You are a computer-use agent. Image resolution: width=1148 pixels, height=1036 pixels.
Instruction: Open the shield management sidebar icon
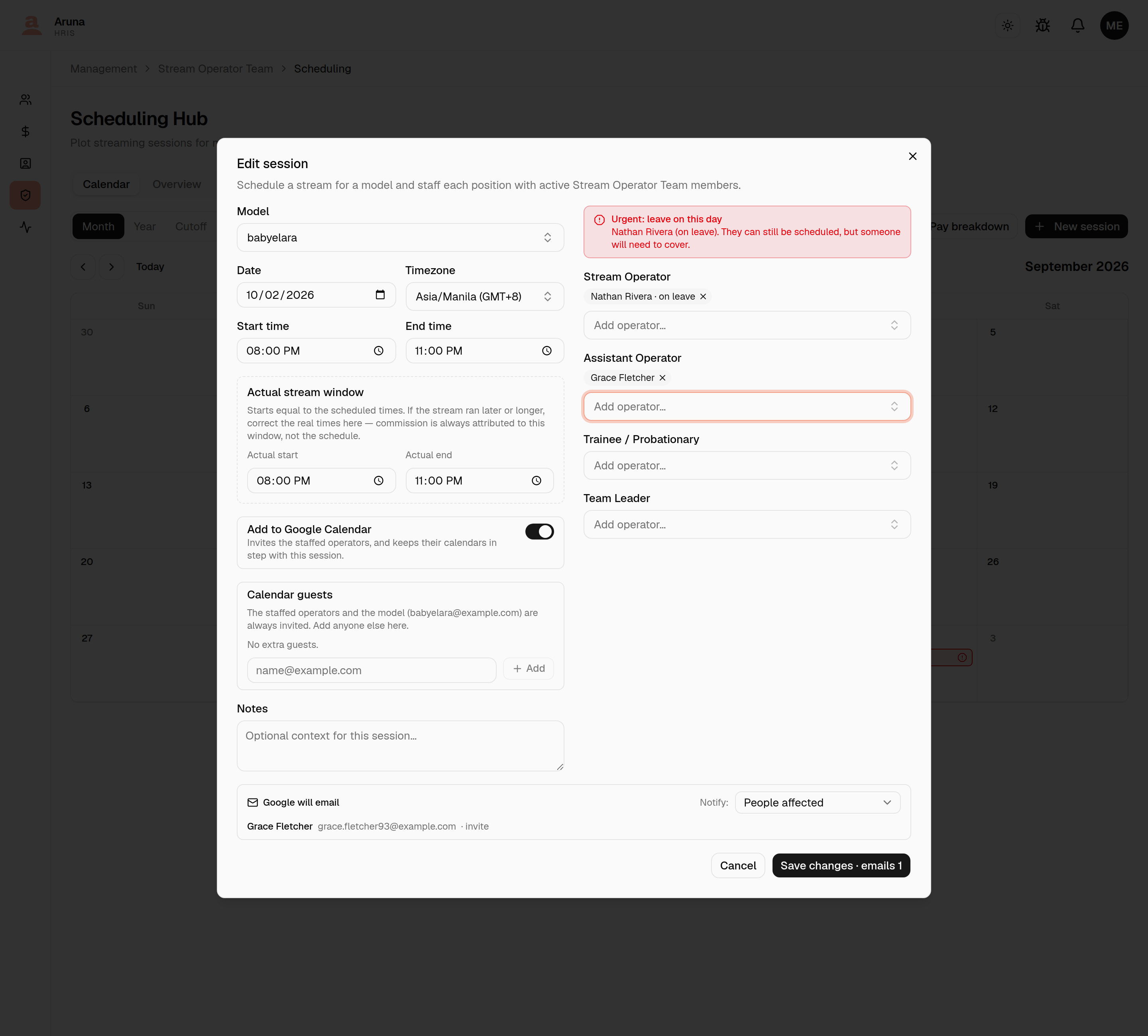coord(25,195)
